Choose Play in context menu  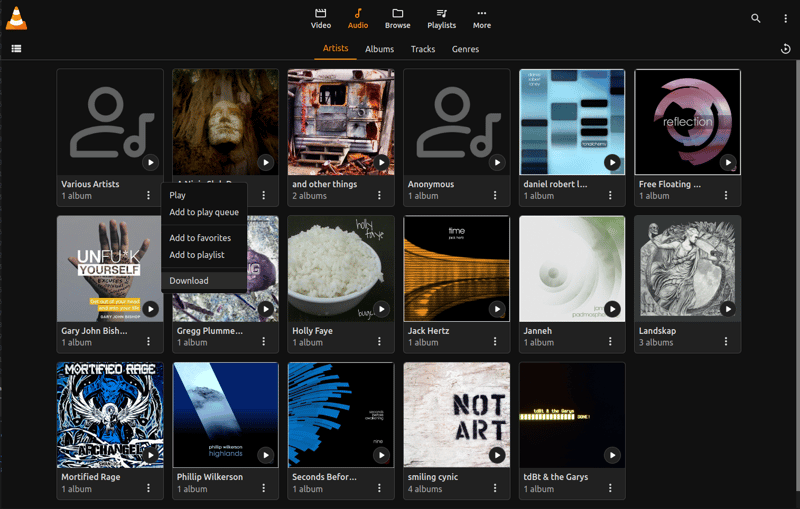coord(204,195)
